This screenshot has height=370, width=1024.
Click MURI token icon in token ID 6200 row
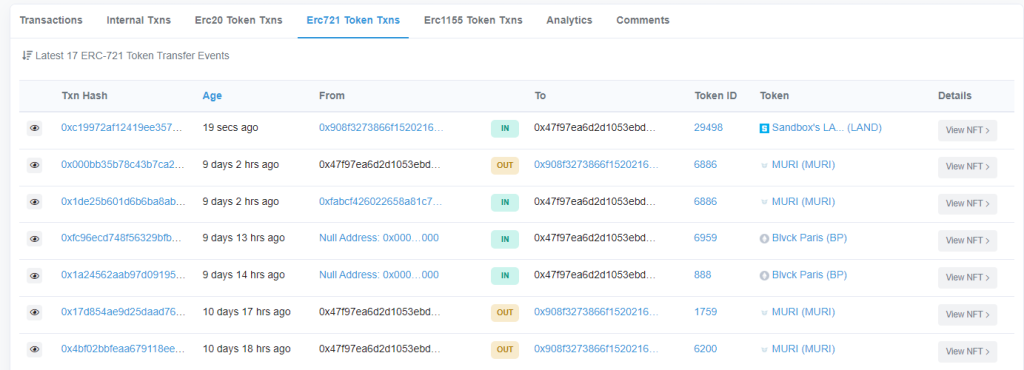tap(764, 350)
